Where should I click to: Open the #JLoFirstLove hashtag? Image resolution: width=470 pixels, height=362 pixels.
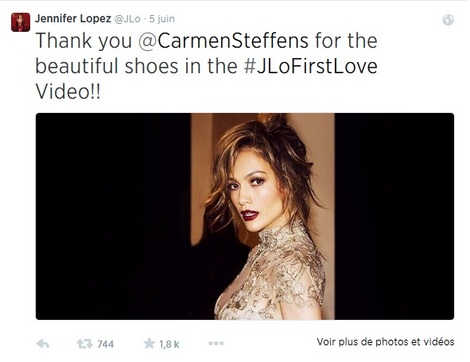311,66
